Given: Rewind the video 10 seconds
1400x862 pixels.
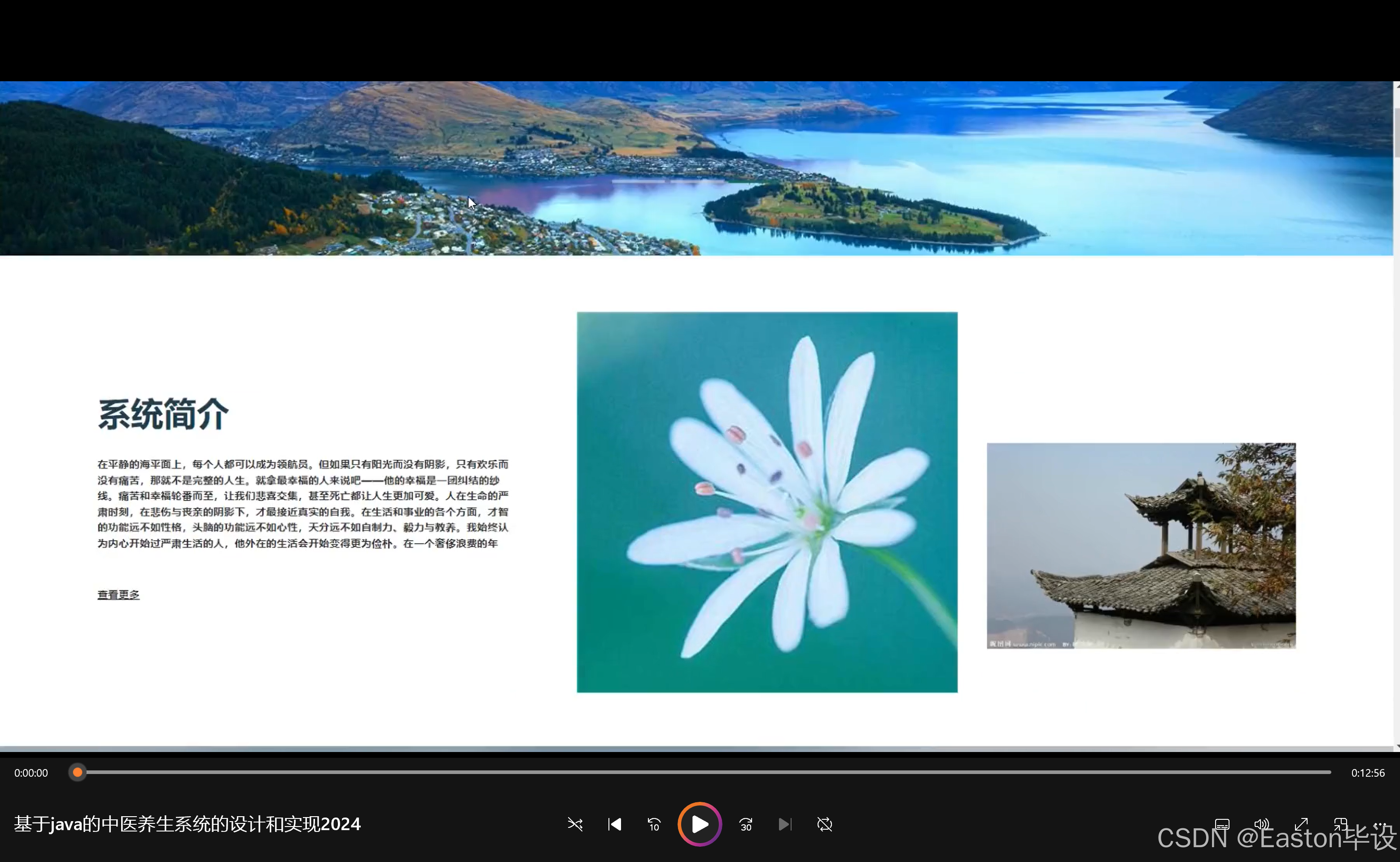Looking at the screenshot, I should click(654, 824).
